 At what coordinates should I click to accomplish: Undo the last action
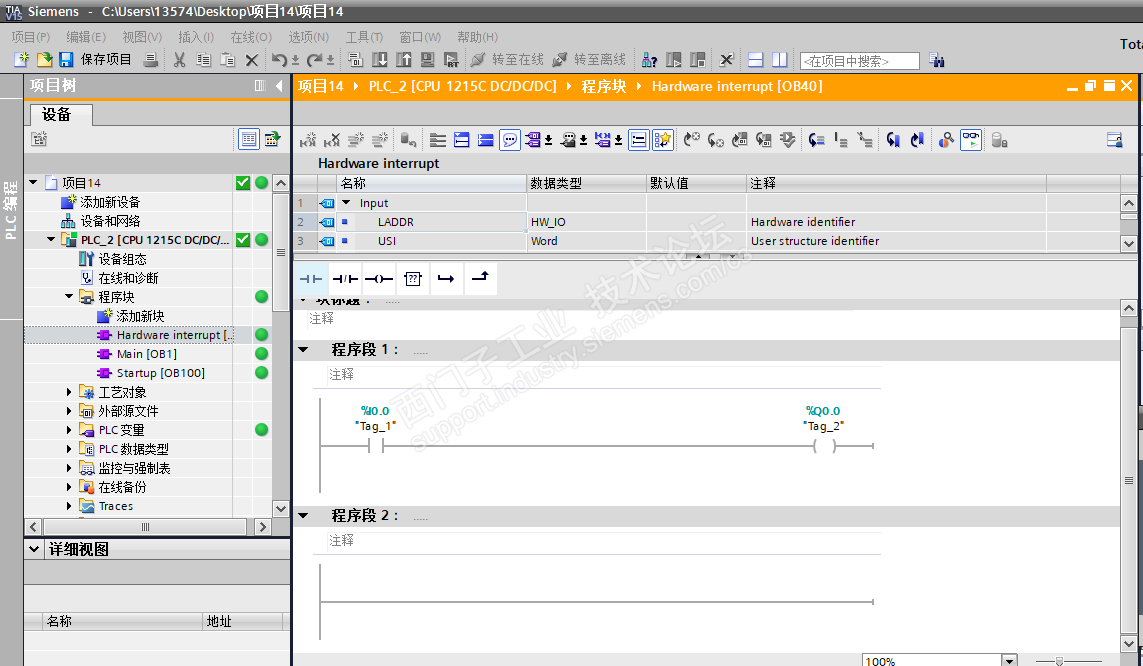[279, 60]
